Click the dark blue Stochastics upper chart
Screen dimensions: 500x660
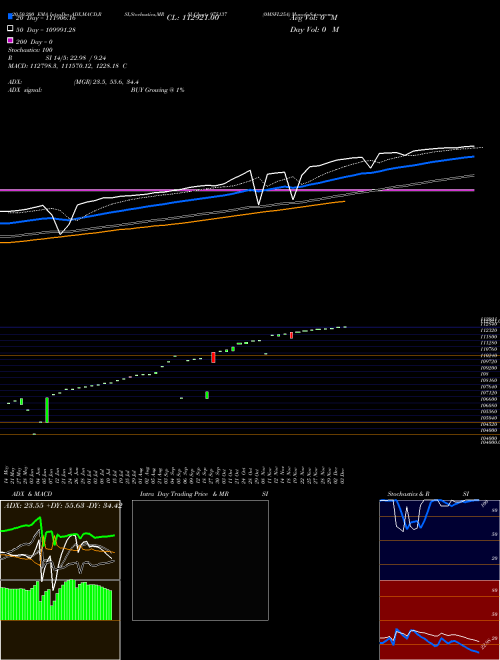439,540
